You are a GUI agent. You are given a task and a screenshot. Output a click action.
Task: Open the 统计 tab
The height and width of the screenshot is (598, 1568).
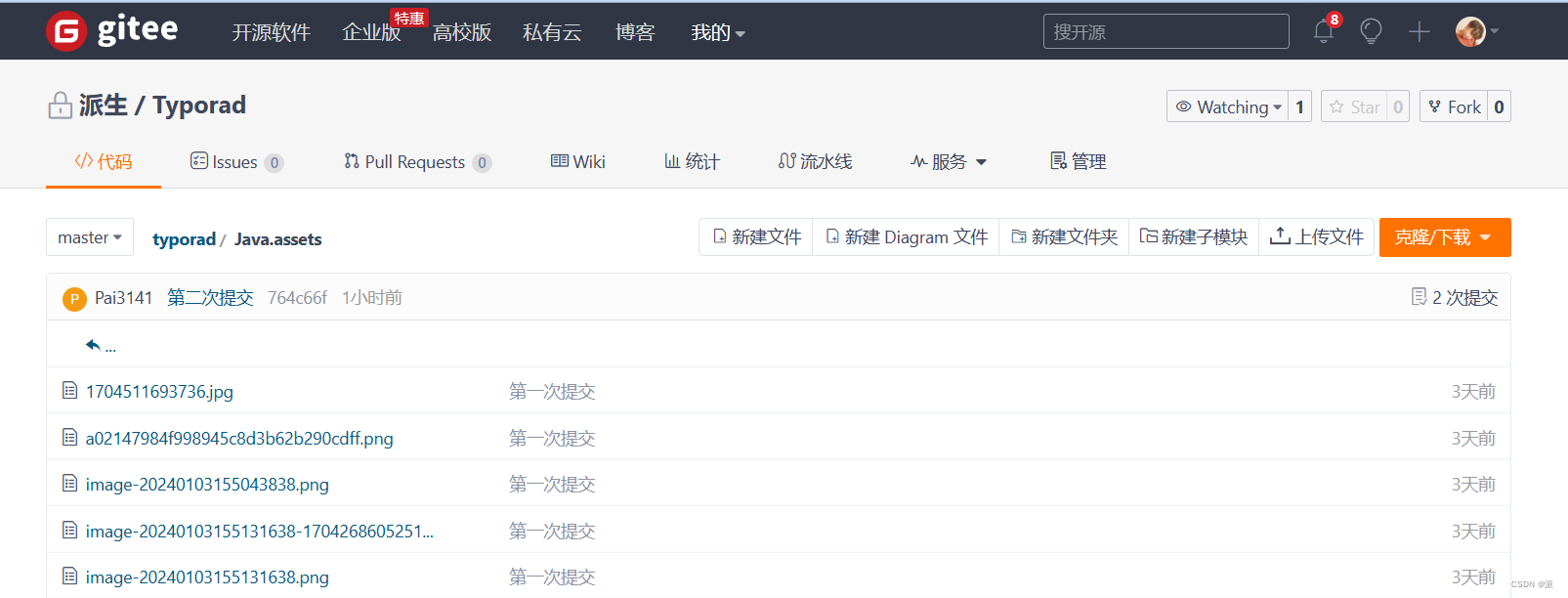[692, 162]
